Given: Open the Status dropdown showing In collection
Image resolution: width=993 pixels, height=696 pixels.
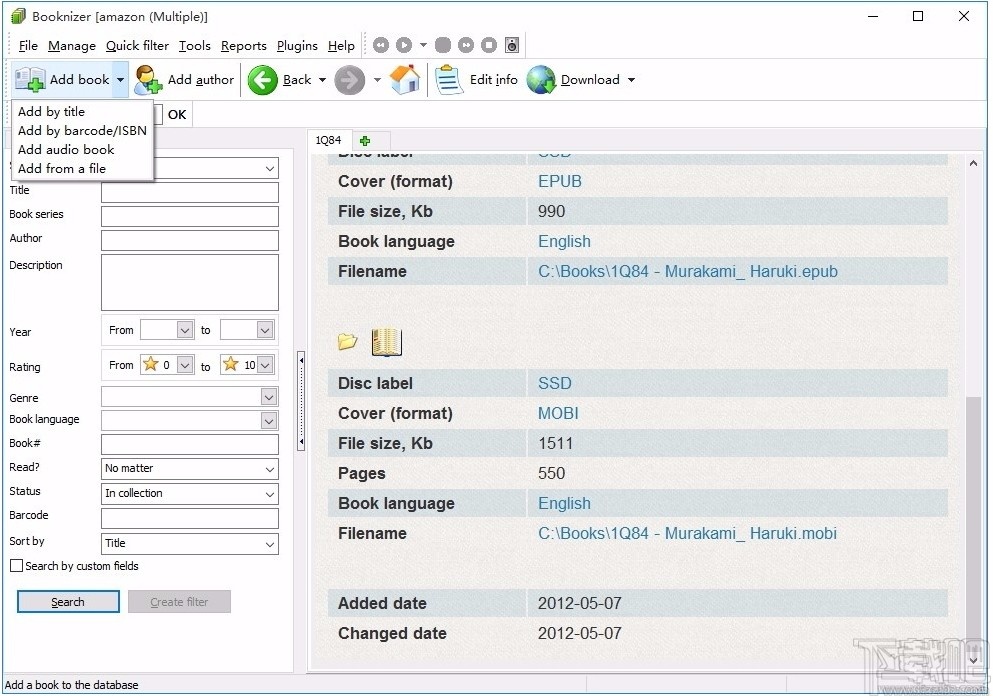Looking at the screenshot, I should pos(270,494).
